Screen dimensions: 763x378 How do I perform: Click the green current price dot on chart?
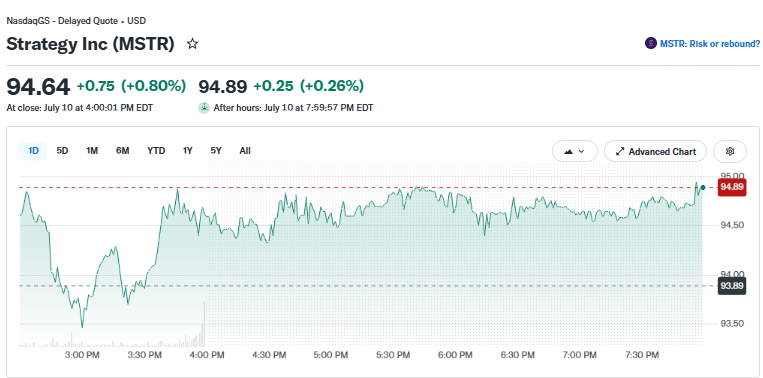coord(703,187)
